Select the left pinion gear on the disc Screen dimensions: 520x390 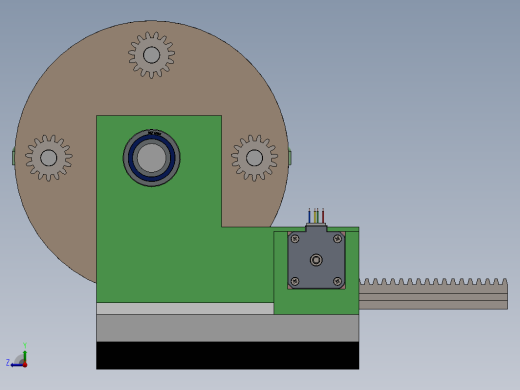pyautogui.click(x=49, y=158)
